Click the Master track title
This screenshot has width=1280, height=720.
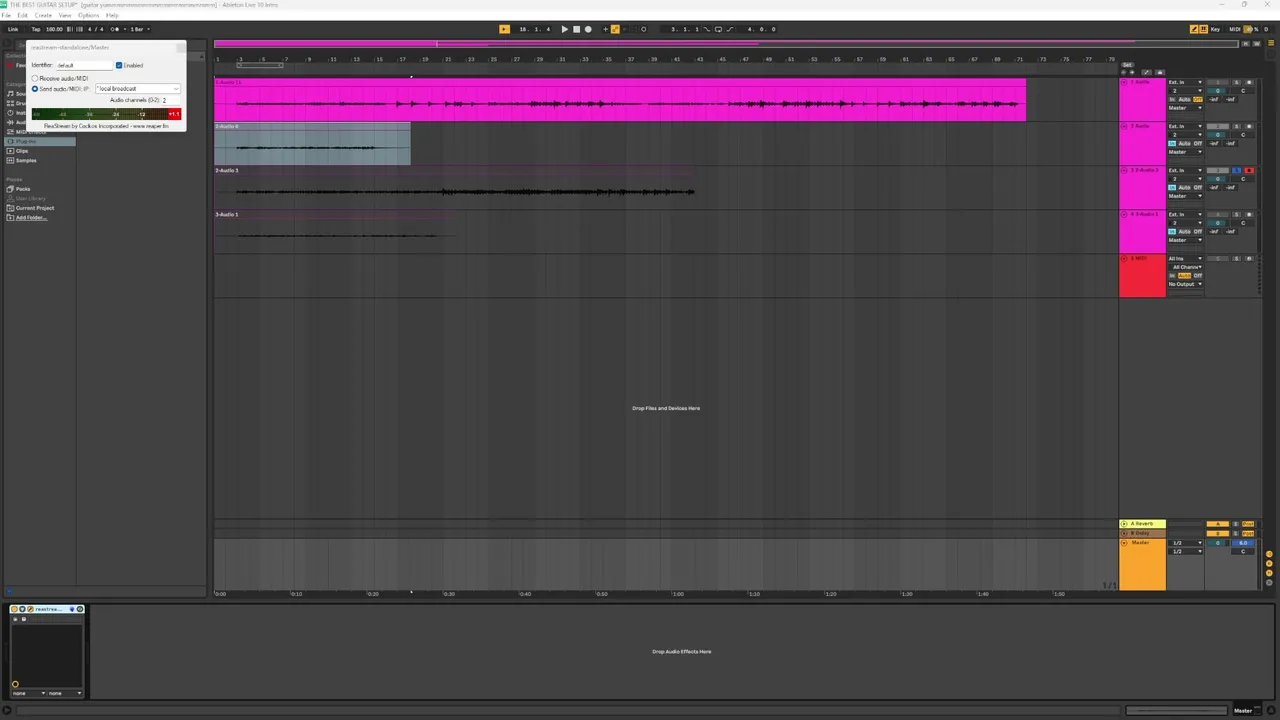[x=1140, y=543]
